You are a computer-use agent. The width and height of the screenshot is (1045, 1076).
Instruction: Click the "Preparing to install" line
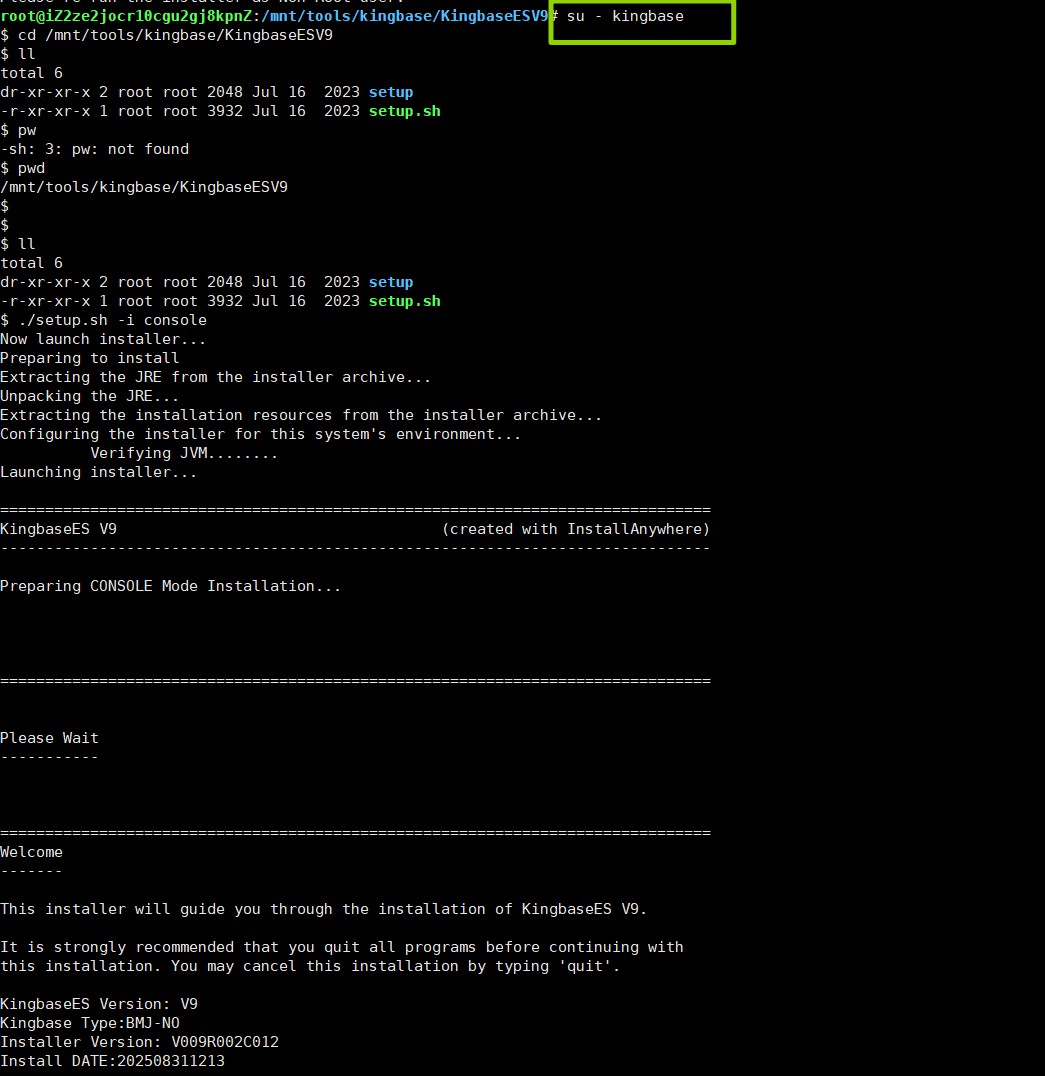tap(90, 358)
